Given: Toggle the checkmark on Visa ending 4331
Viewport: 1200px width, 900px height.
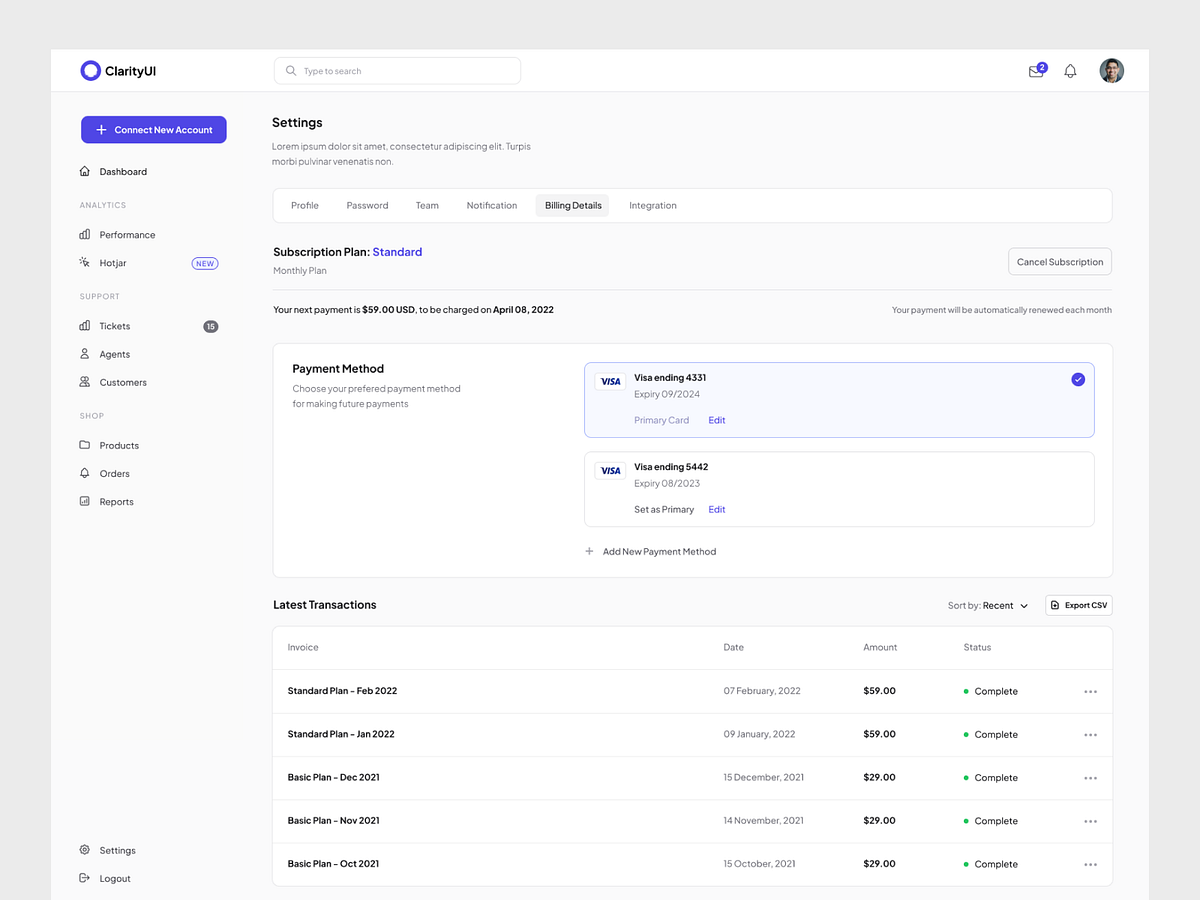Looking at the screenshot, I should pyautogui.click(x=1078, y=379).
